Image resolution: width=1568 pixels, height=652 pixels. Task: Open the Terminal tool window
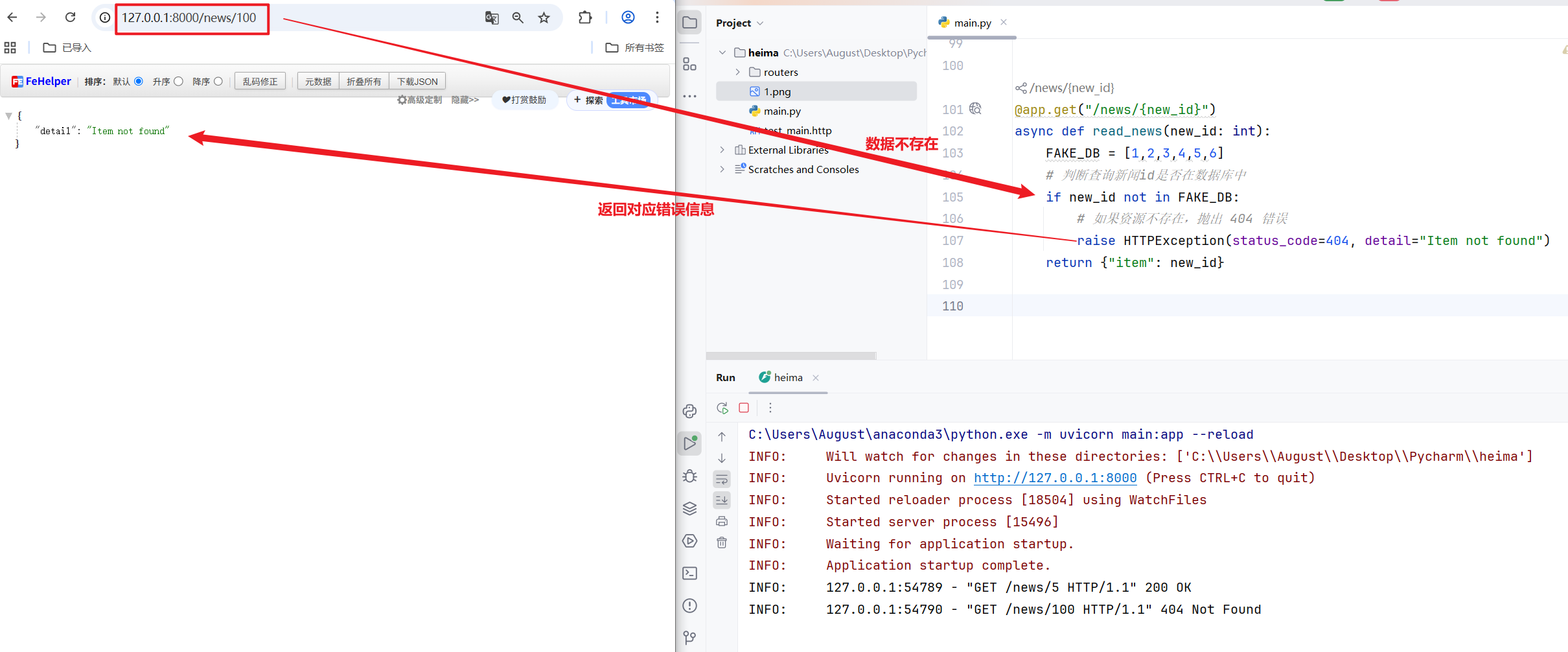pos(690,574)
